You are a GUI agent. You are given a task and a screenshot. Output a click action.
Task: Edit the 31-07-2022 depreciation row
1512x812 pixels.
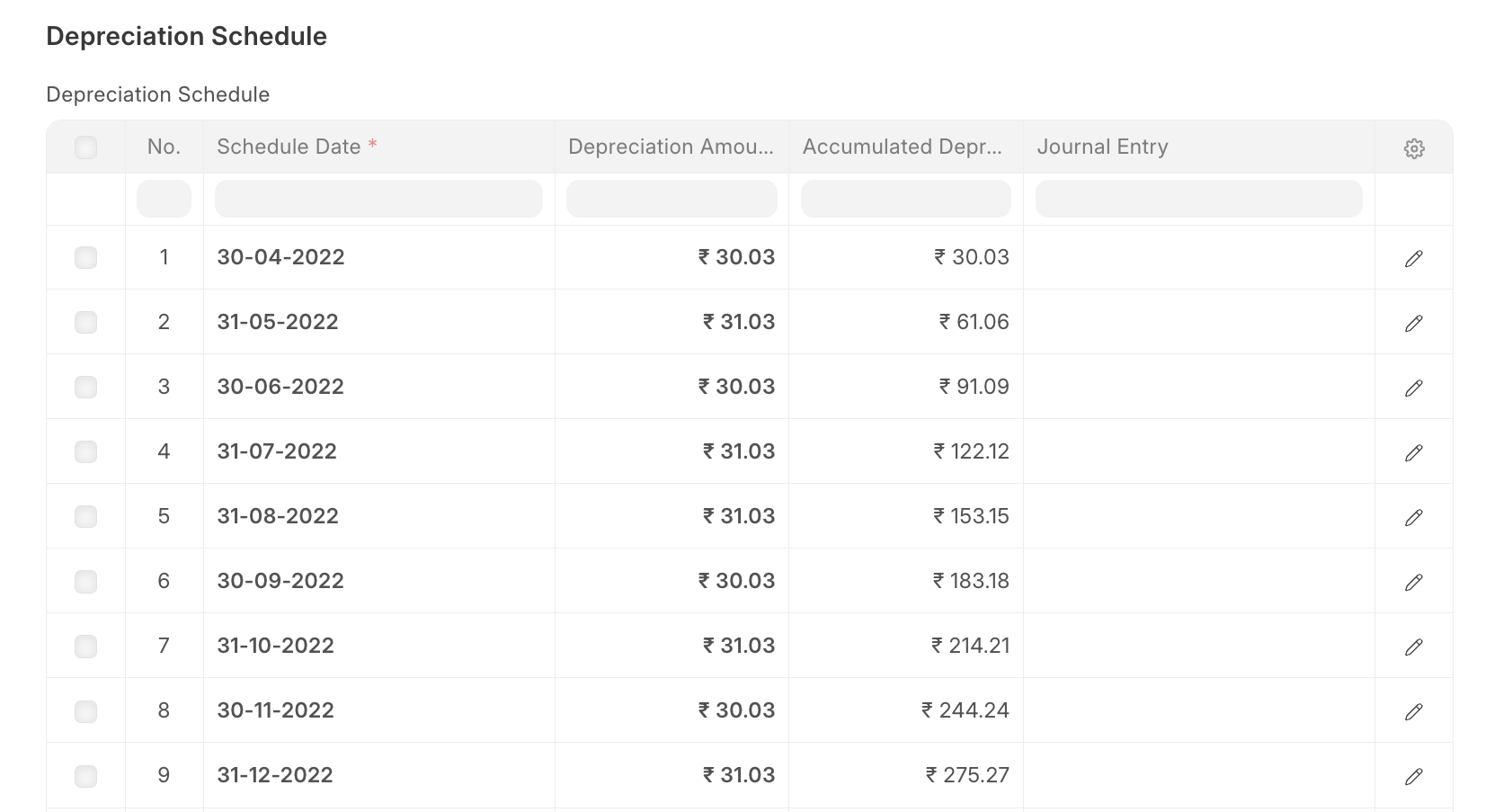tap(1413, 453)
